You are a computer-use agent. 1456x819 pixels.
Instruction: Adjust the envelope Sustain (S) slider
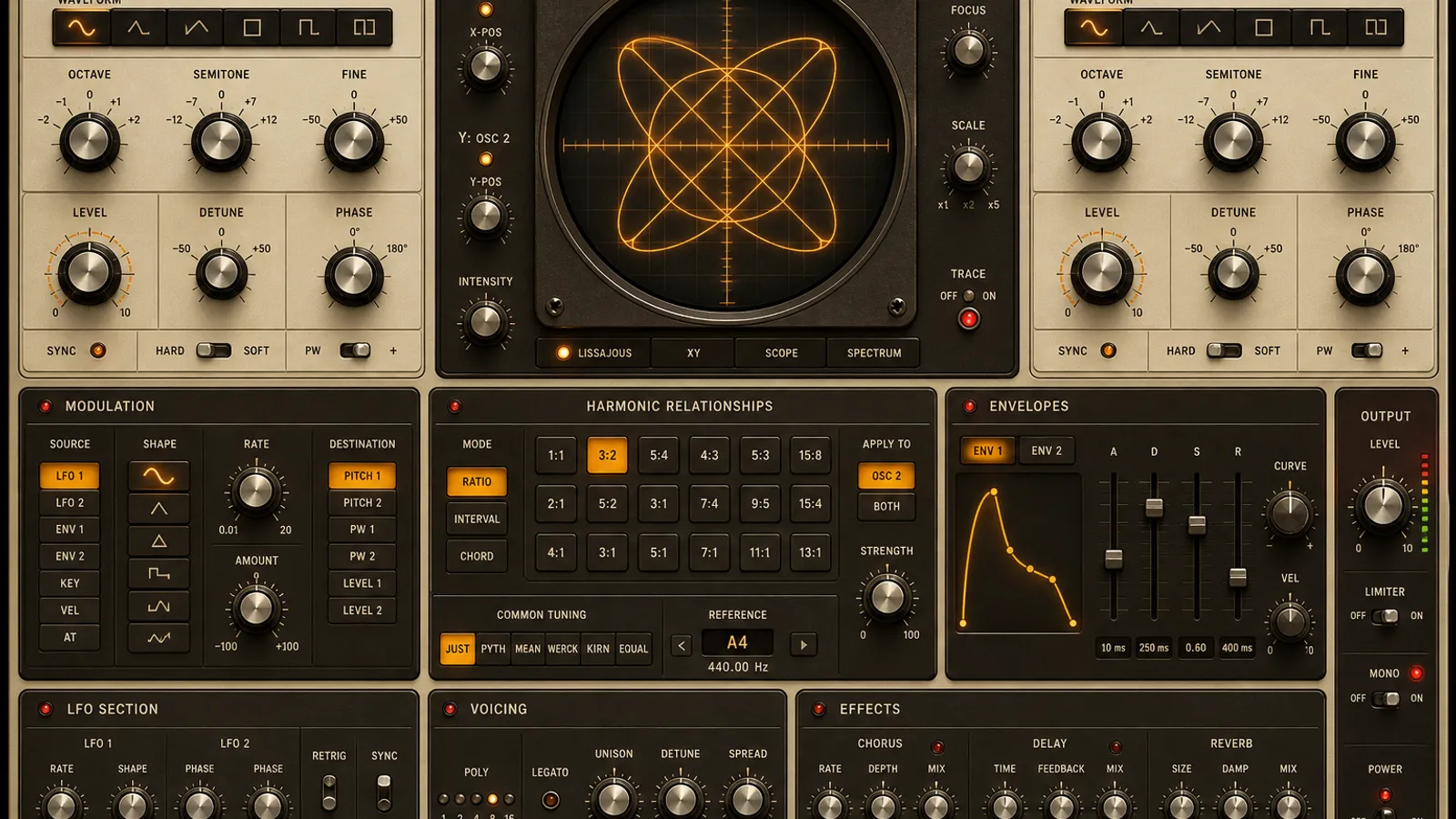1197,524
